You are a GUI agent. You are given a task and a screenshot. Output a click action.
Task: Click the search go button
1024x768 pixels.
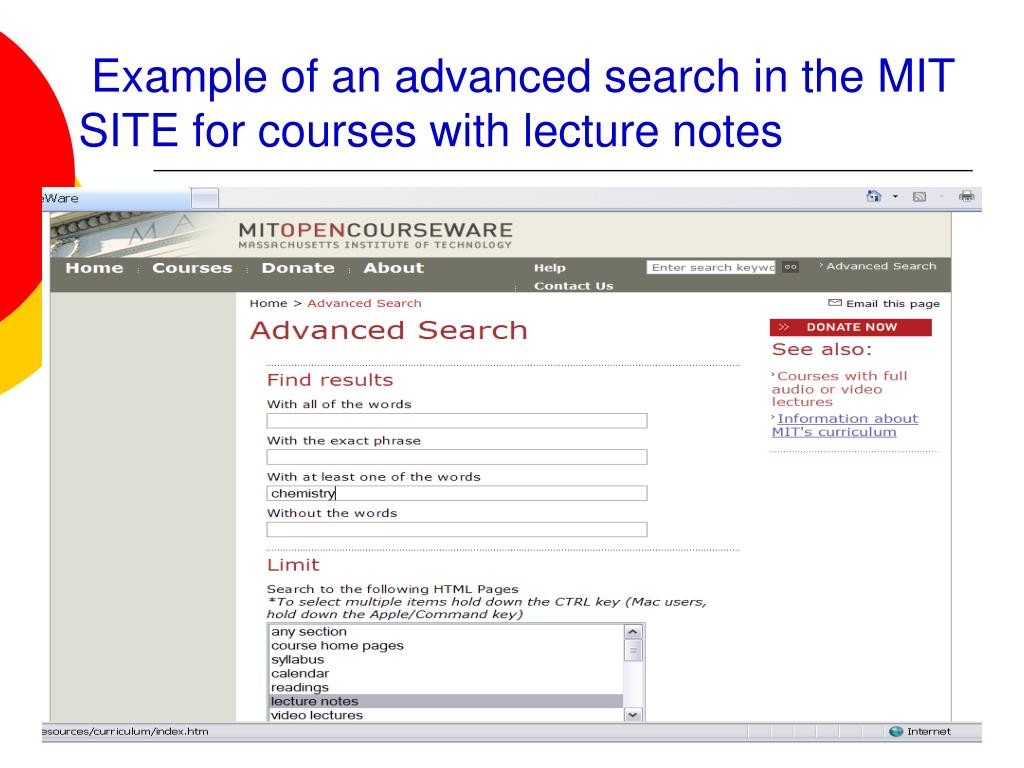coord(791,267)
